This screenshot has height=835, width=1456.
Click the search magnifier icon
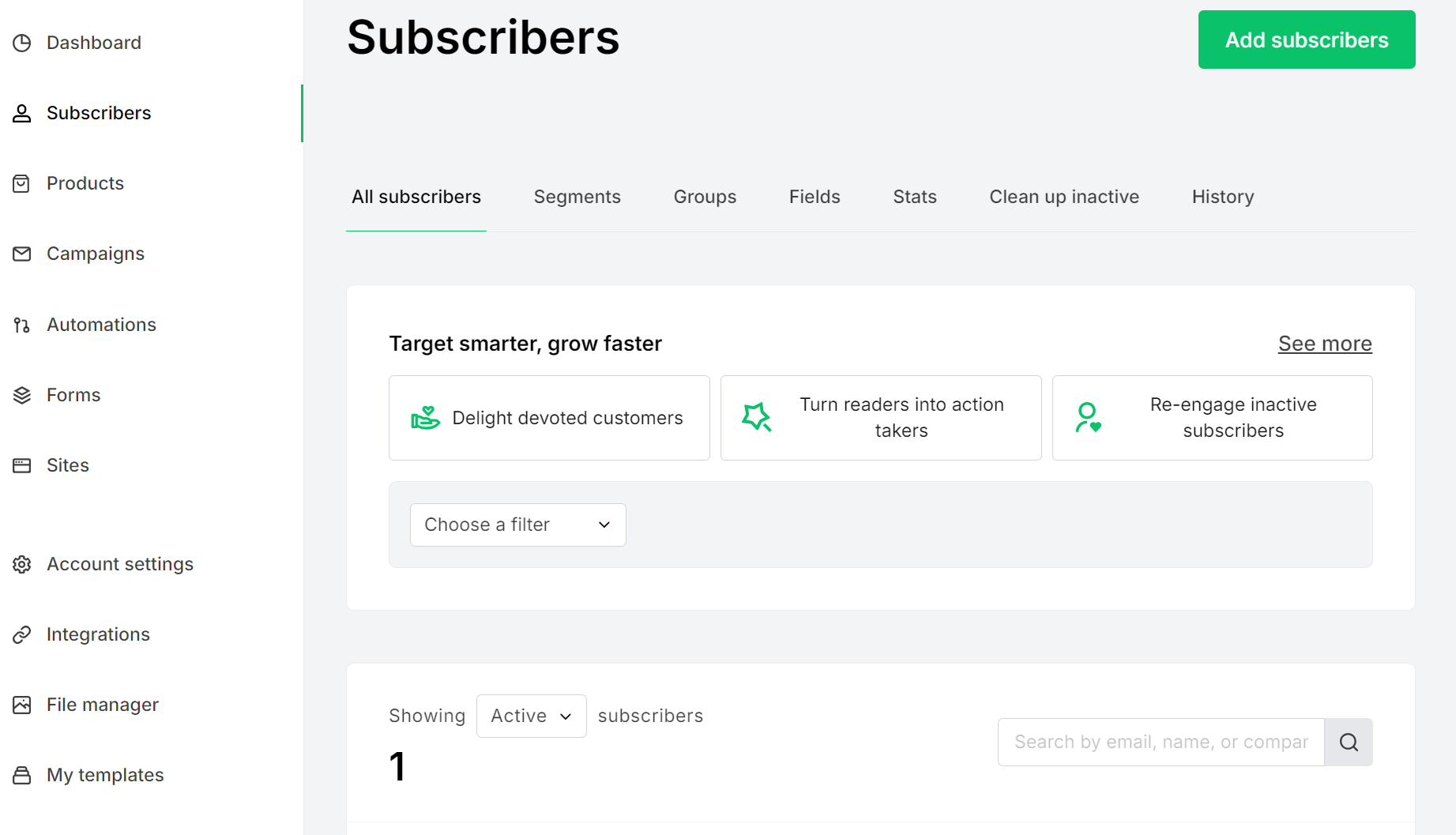(1348, 742)
